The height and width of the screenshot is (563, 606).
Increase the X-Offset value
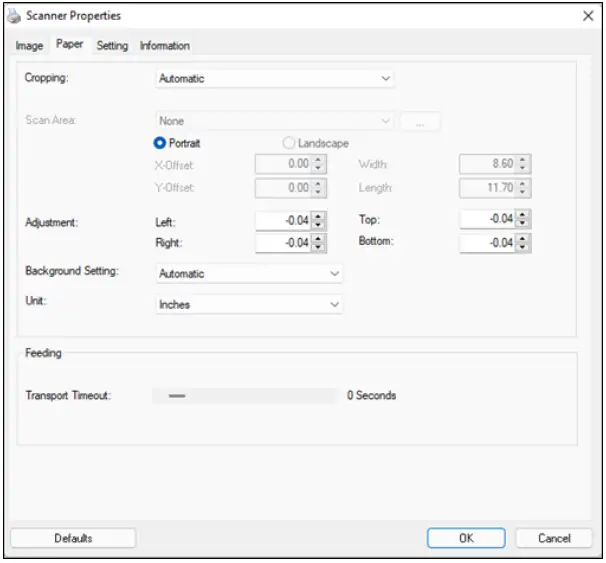tap(318, 160)
